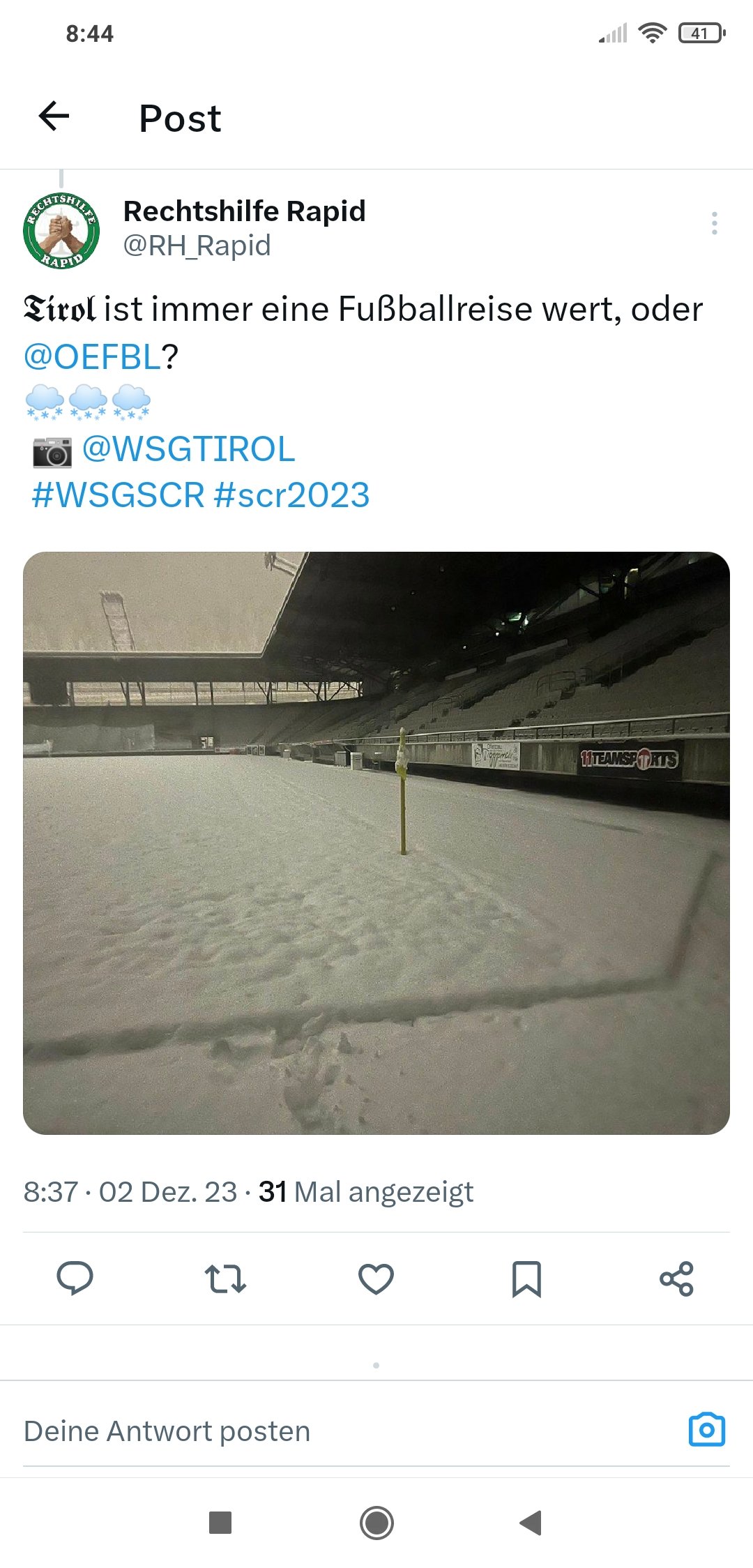753x1568 pixels.
Task: Open the @RH_Rapid handle
Action: [197, 246]
